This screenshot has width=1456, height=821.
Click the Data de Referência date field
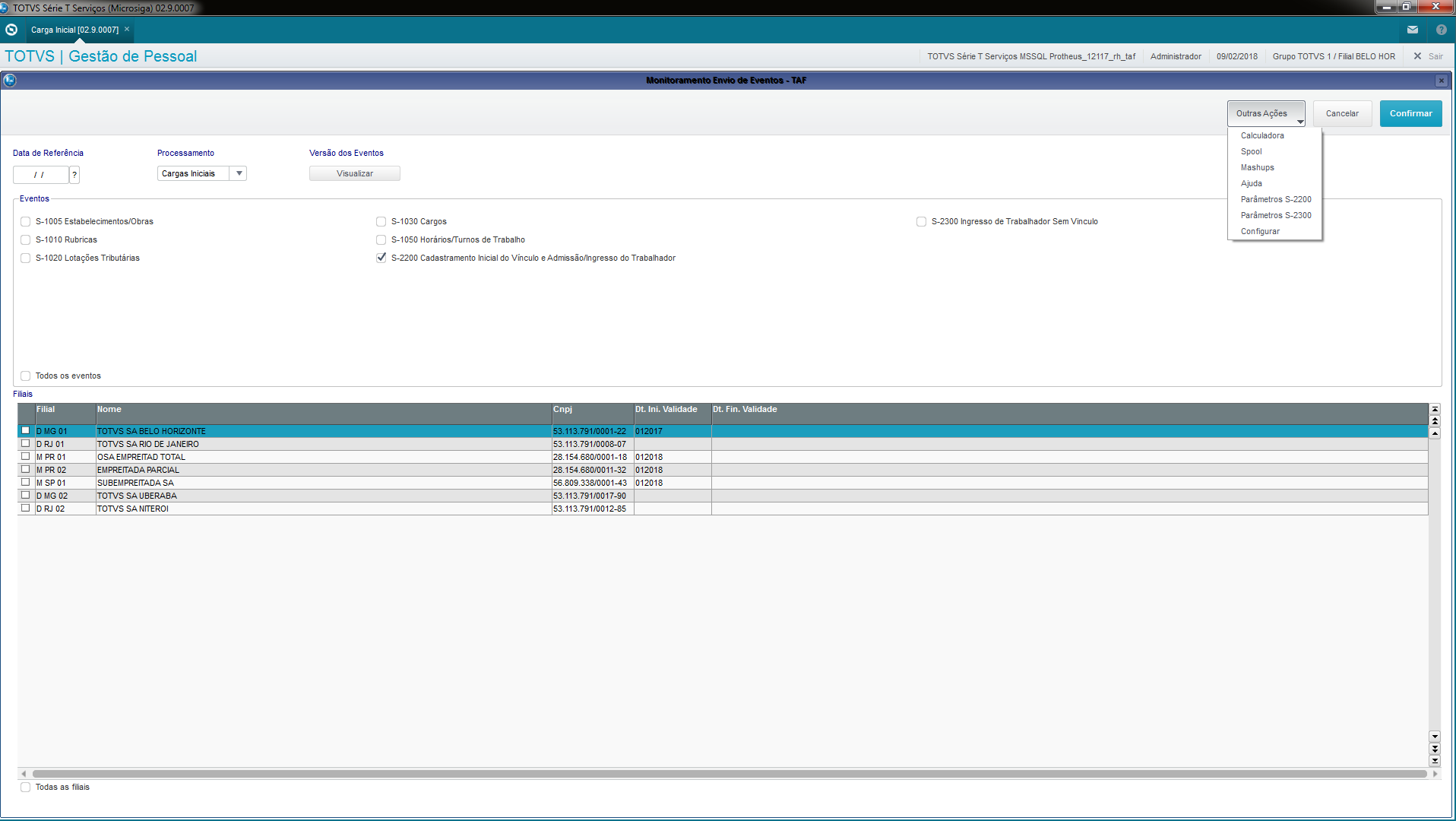tap(41, 175)
